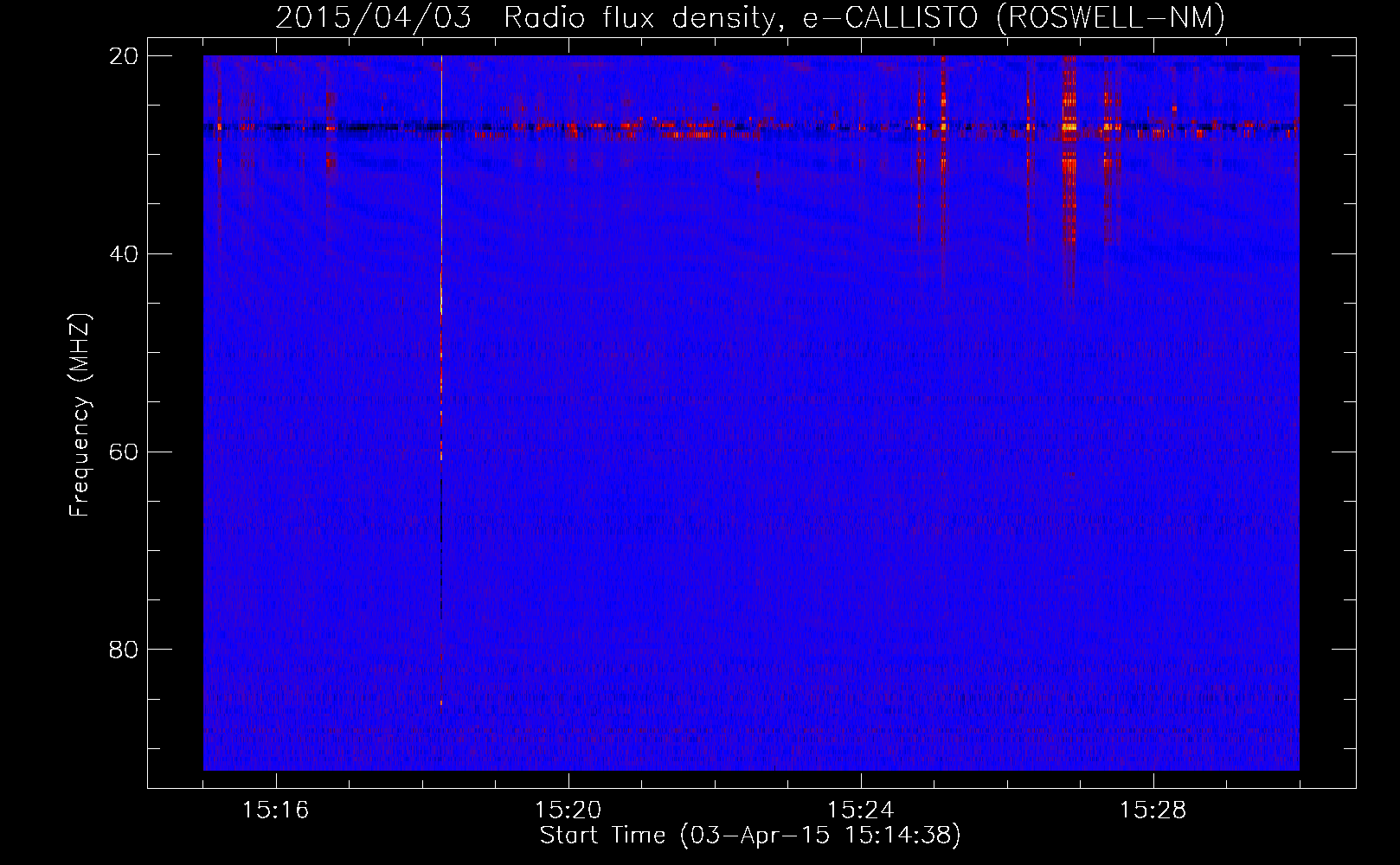Click the horizontal red interference band near 27 MHz
1400x865 pixels.
pos(751,129)
